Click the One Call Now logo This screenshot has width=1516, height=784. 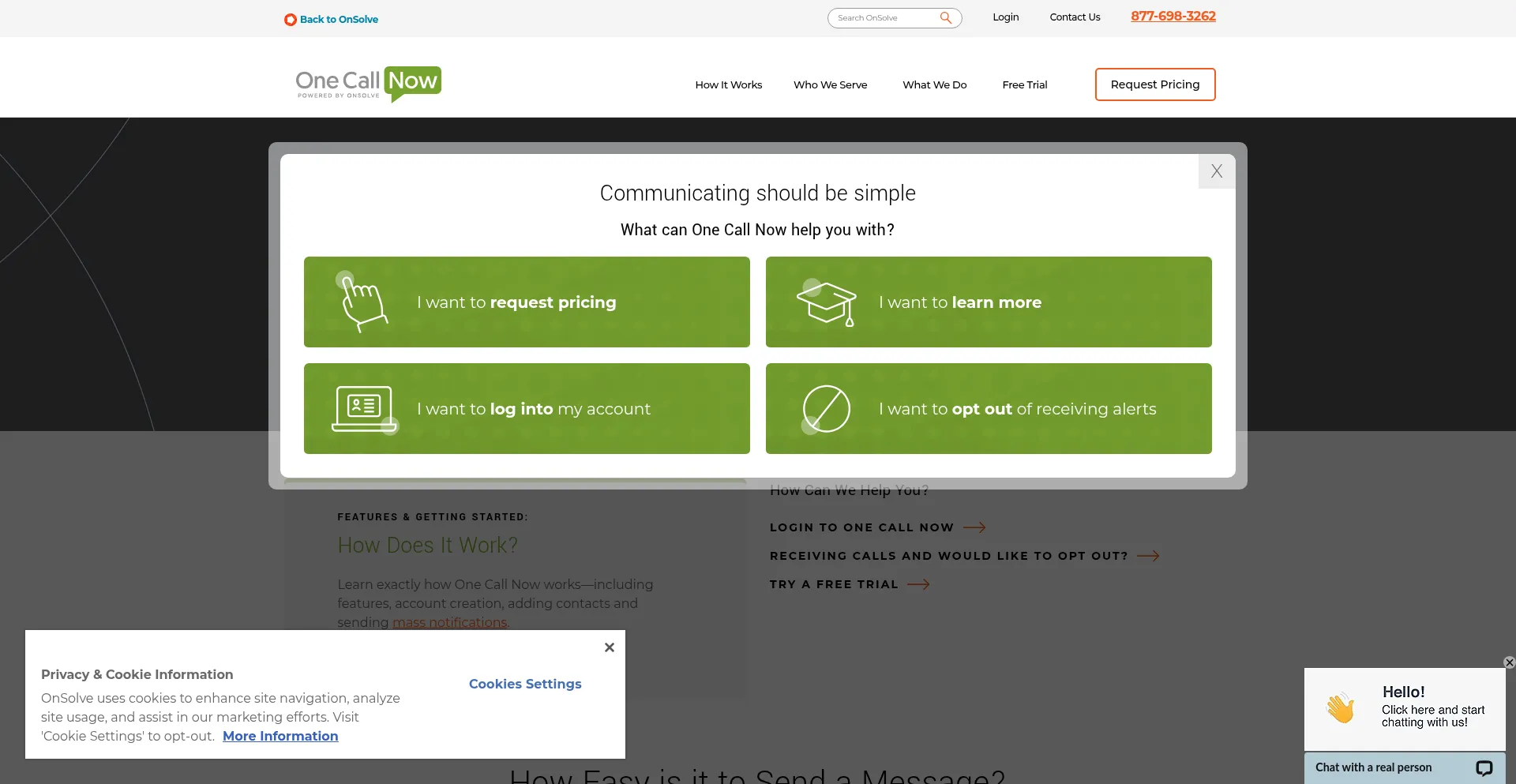tap(368, 84)
